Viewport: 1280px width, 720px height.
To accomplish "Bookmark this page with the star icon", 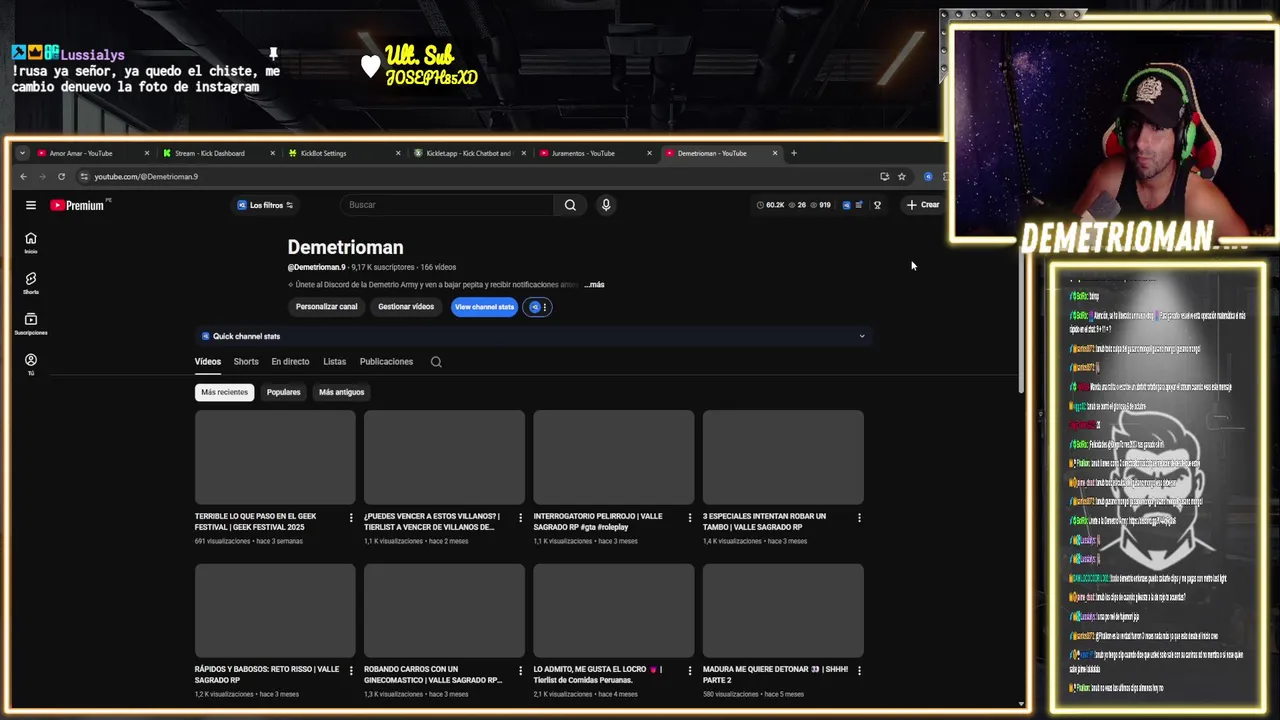I will pos(902,177).
